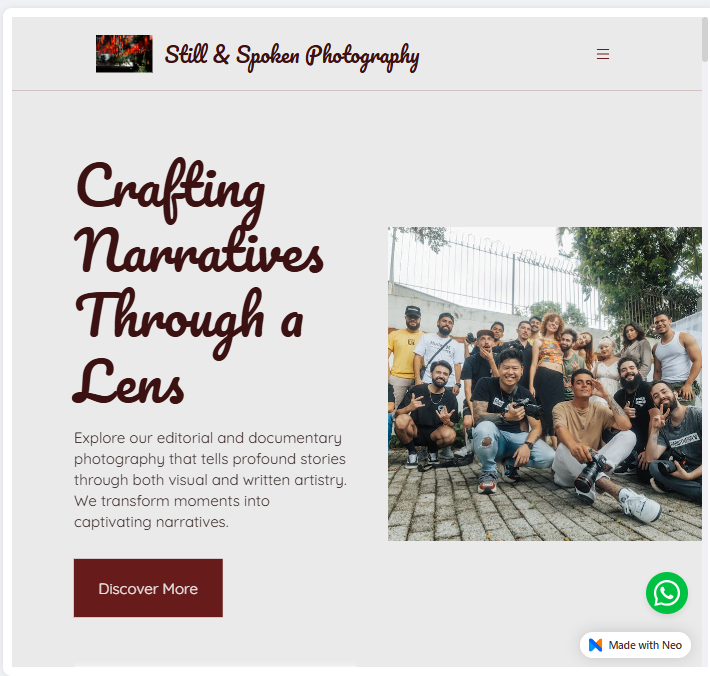Click the line We transform moments into

[172, 501]
